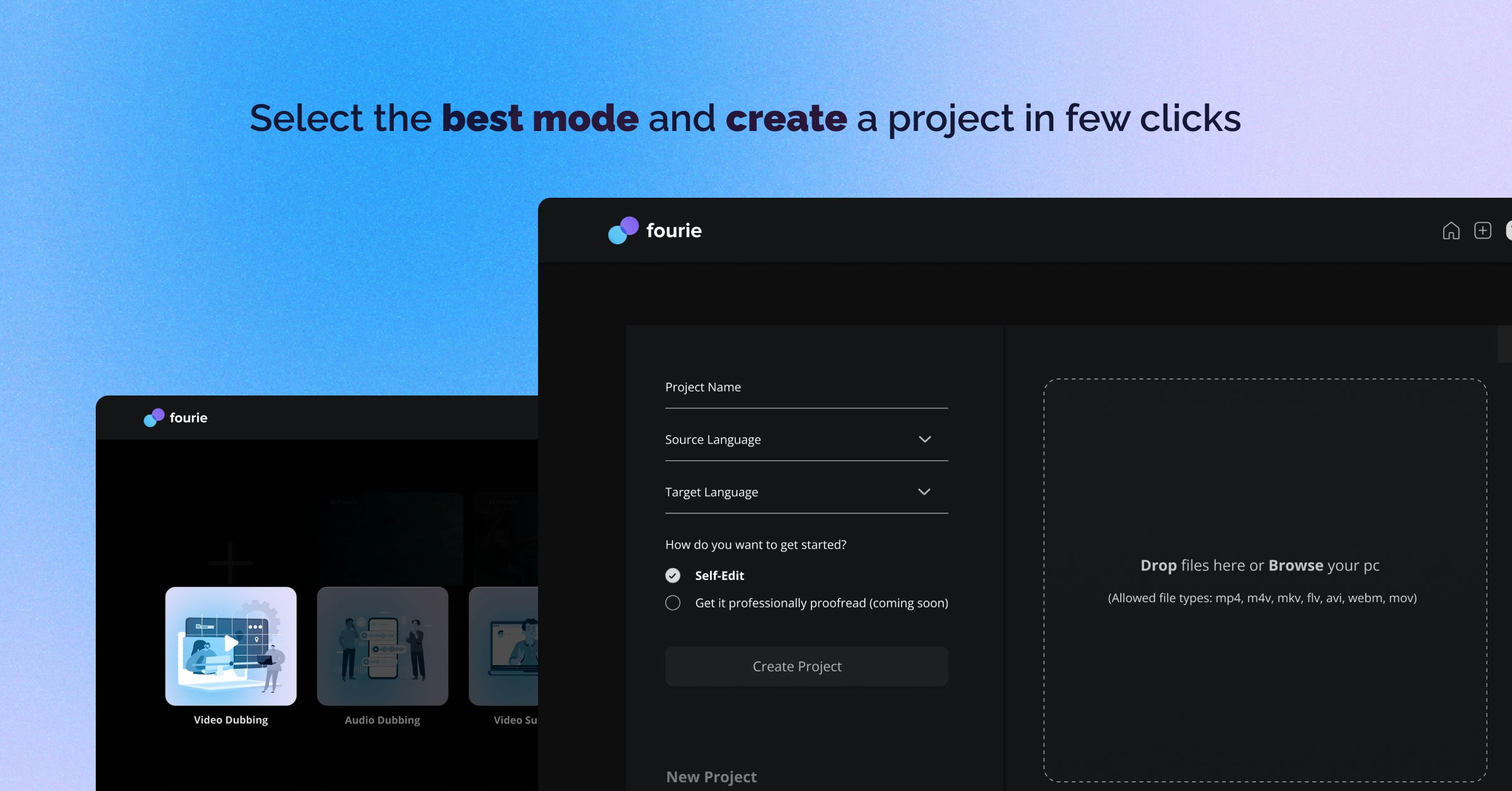1512x791 pixels.
Task: Click the home icon in header
Action: coord(1451,231)
